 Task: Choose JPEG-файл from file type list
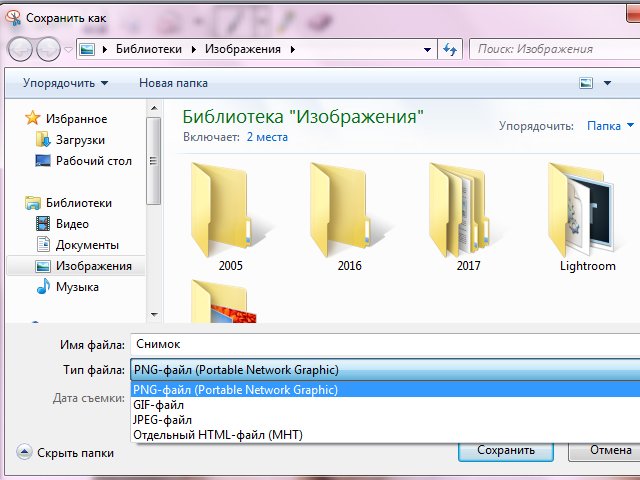385,420
